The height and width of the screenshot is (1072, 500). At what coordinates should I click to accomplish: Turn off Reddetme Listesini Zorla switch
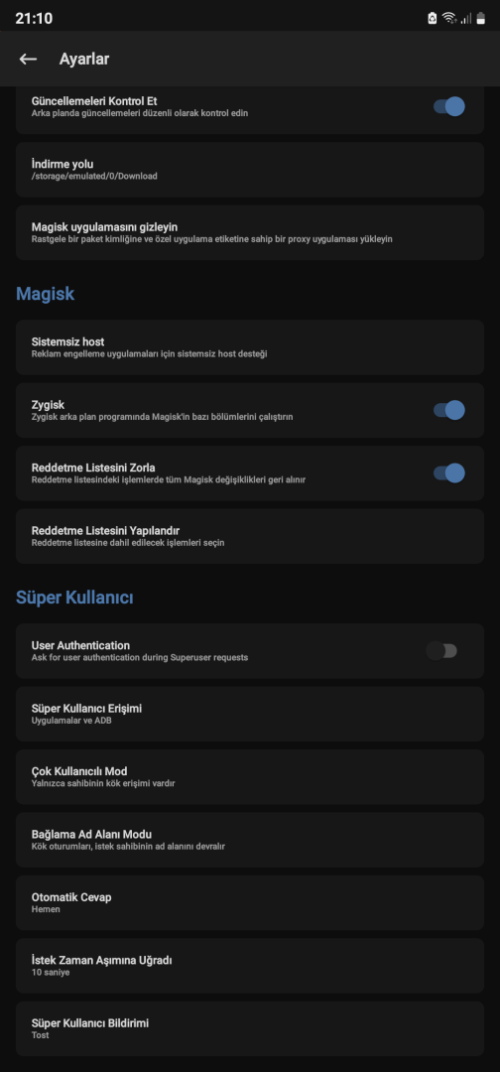pyautogui.click(x=449, y=473)
